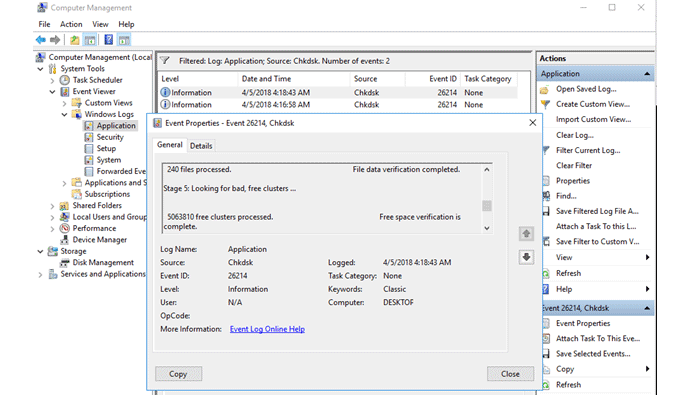Collapse the Event Viewer node
Image resolution: width=694 pixels, height=418 pixels.
(52, 92)
